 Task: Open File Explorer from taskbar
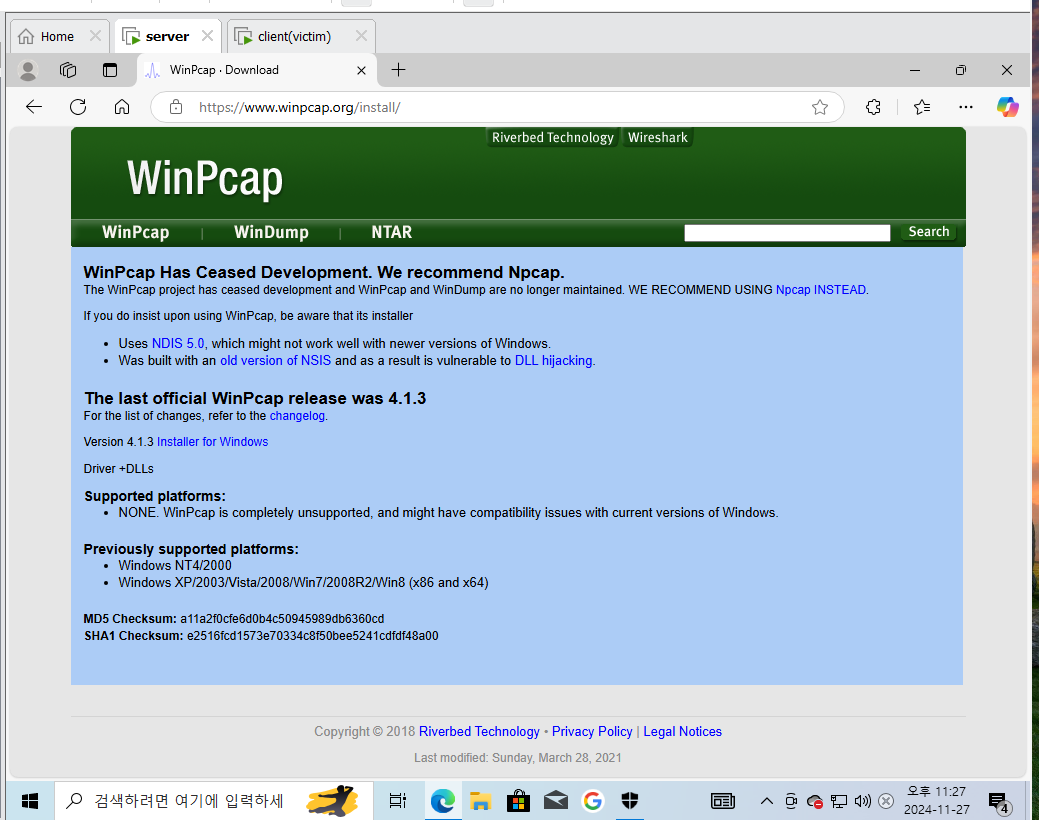480,801
